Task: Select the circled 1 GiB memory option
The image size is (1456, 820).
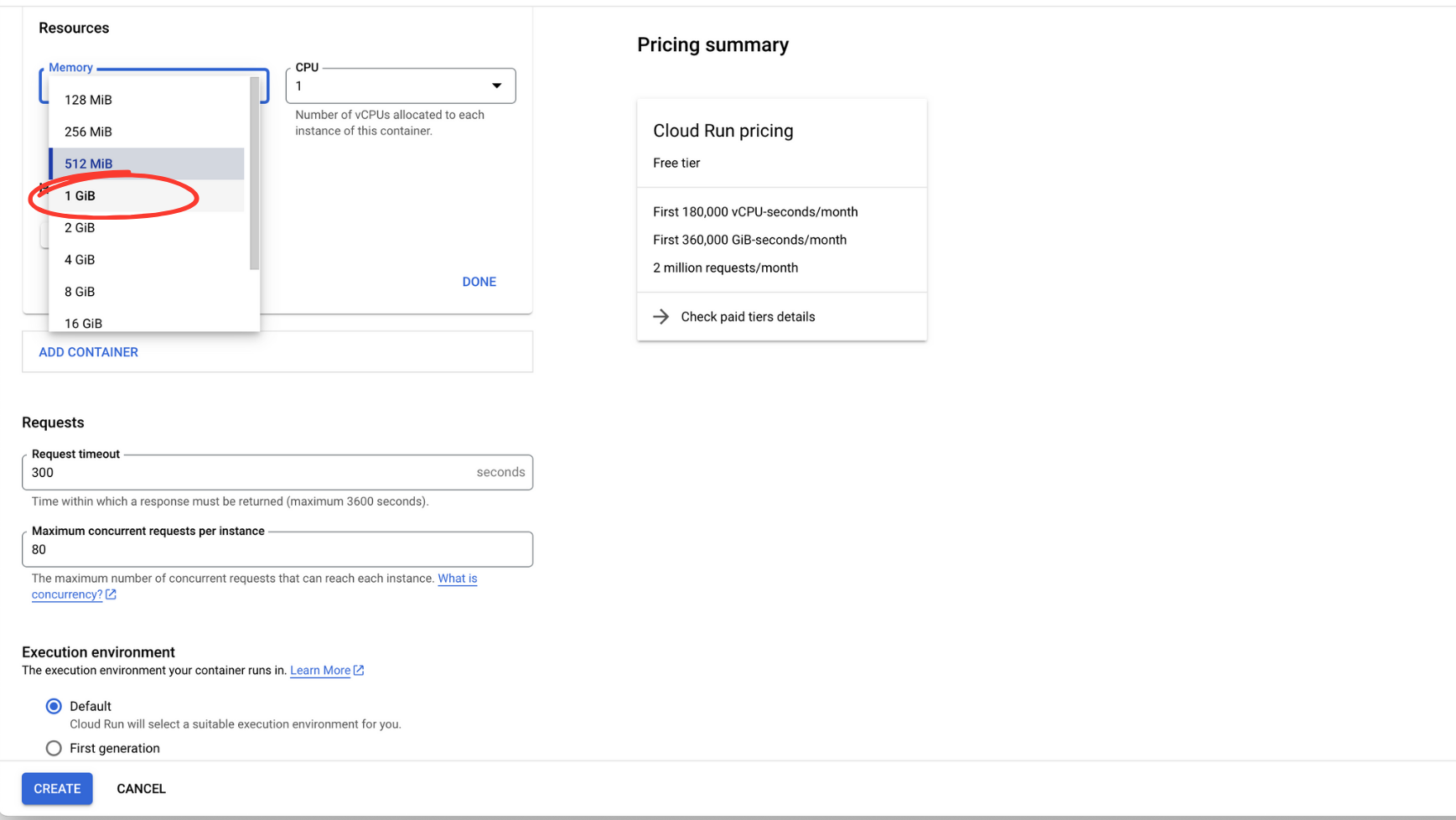Action: click(80, 195)
